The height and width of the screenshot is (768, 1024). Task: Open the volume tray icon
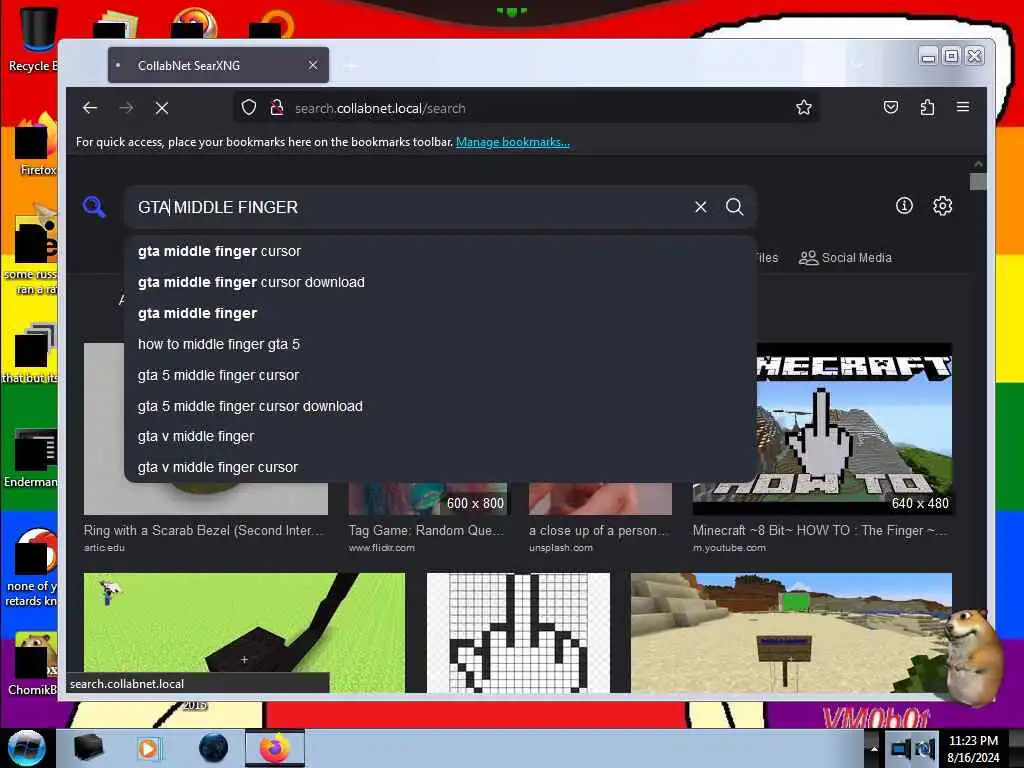(925, 748)
